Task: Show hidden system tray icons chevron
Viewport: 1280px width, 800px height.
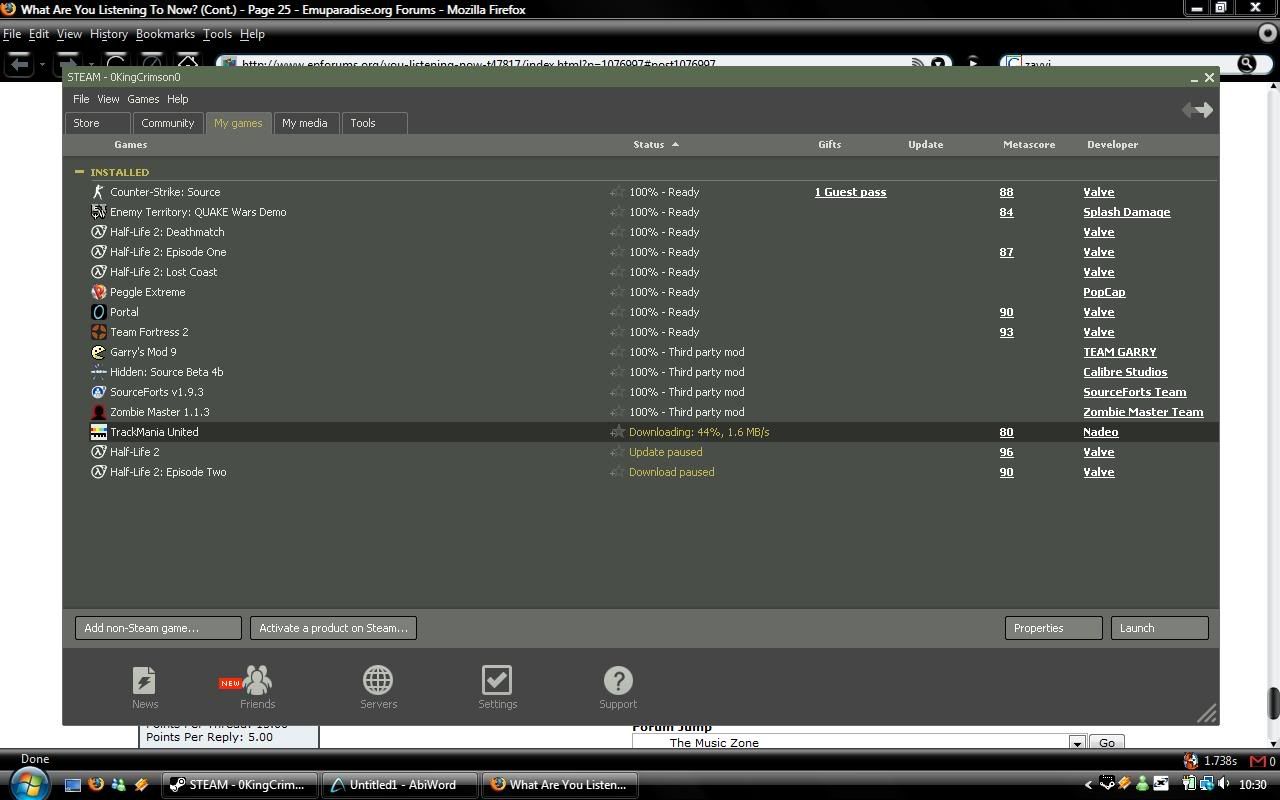Action: click(x=1088, y=785)
